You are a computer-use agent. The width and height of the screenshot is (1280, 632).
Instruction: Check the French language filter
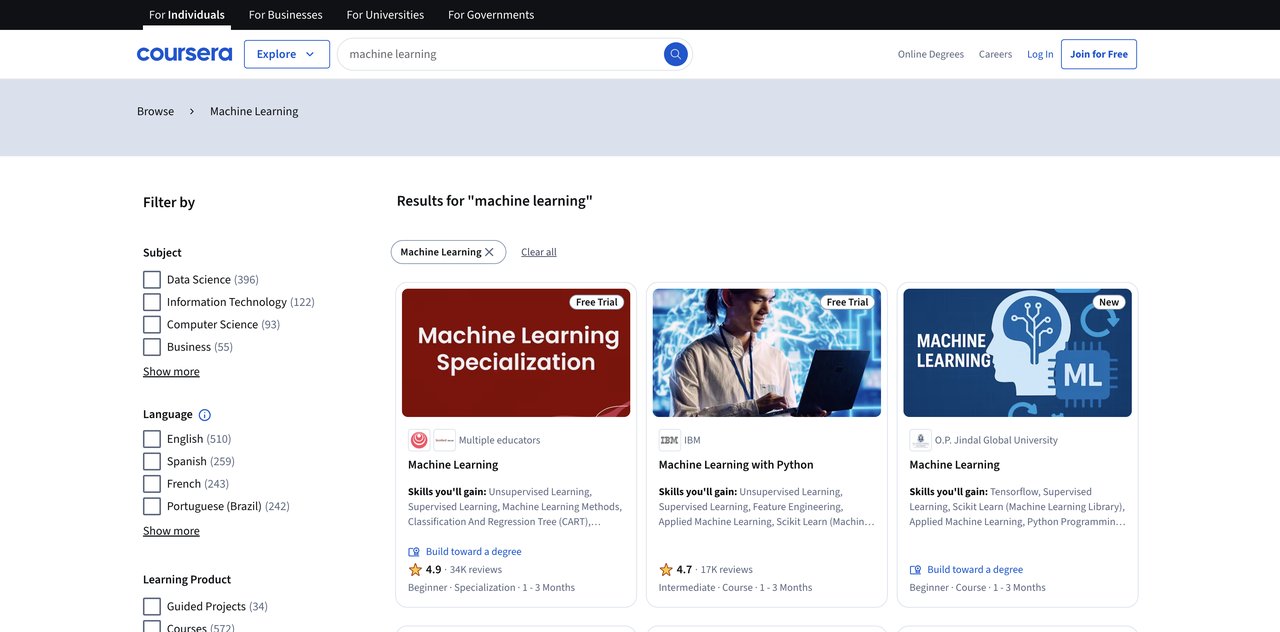(152, 484)
